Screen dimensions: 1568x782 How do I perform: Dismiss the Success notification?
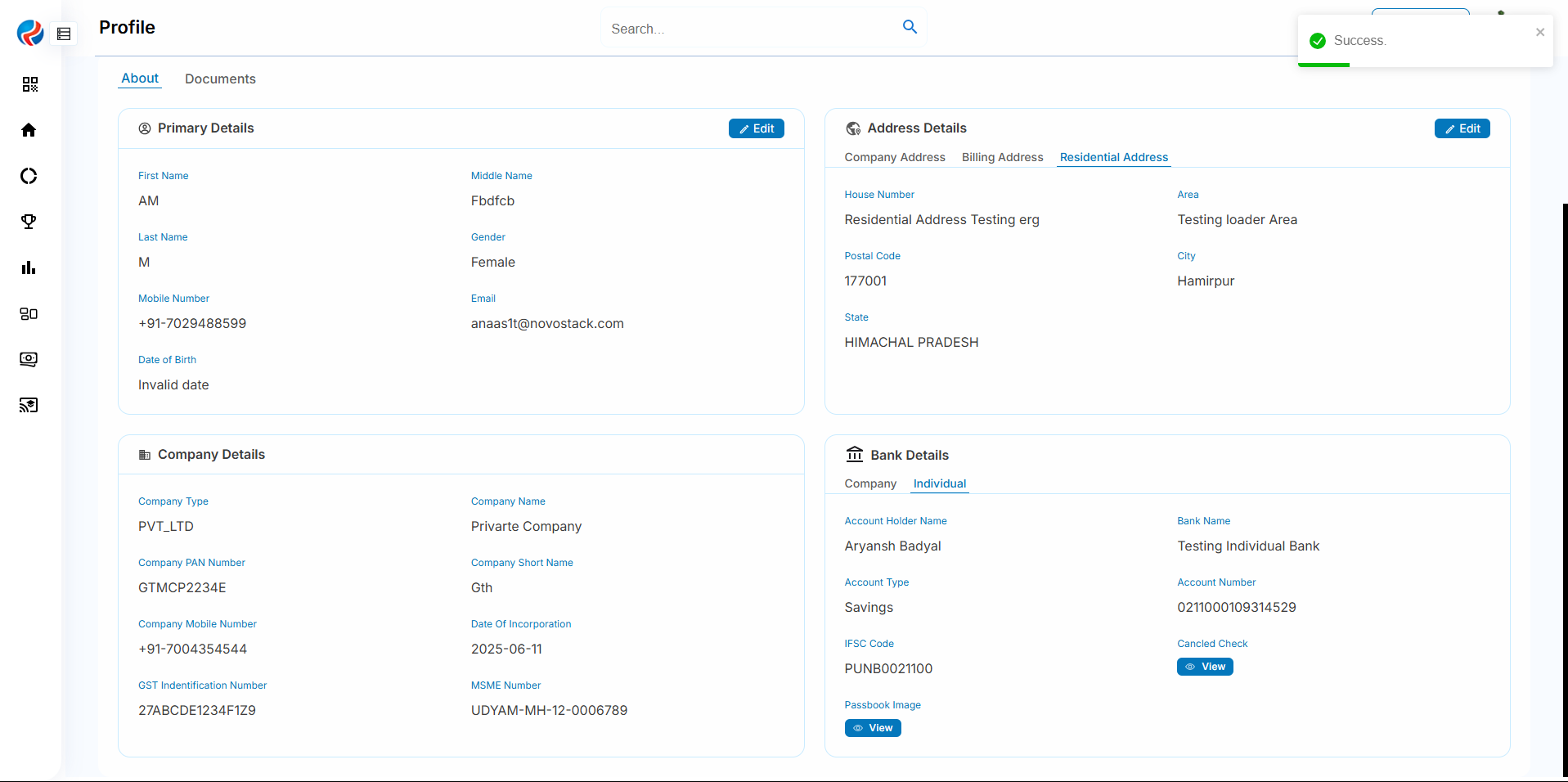click(1539, 33)
